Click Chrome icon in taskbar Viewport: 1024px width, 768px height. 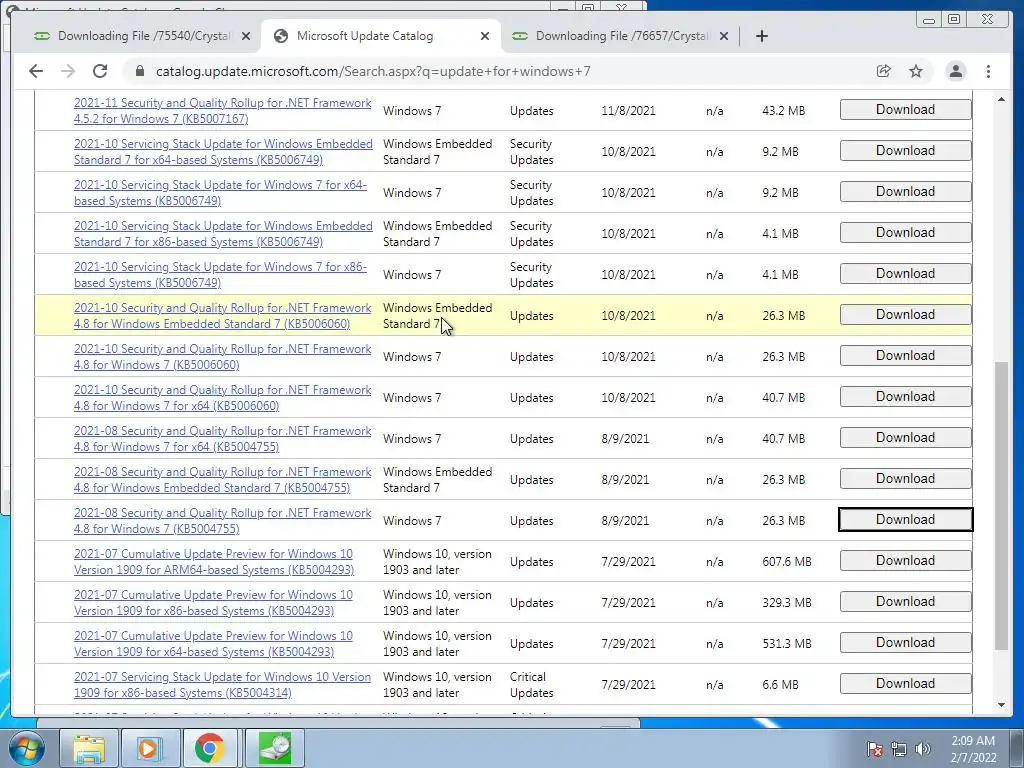pyautogui.click(x=210, y=748)
